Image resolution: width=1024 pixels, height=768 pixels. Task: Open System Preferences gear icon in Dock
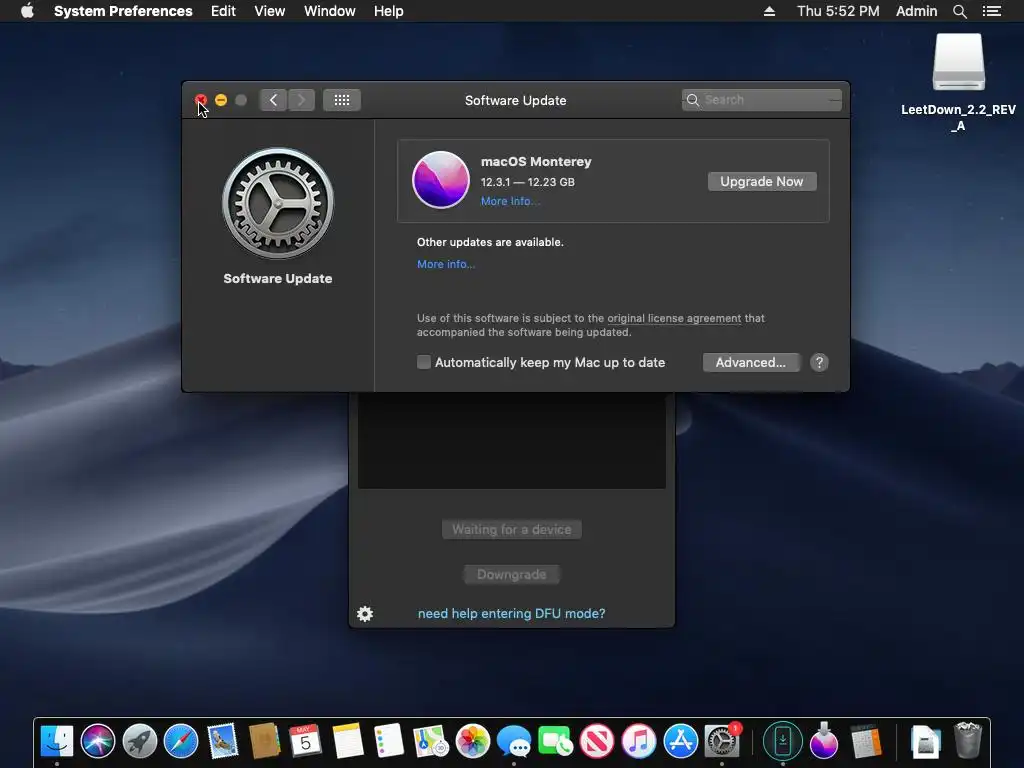[722, 741]
